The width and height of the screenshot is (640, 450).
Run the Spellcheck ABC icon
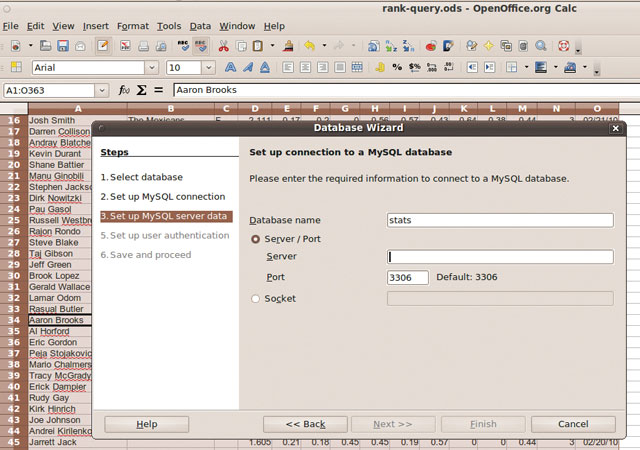[183, 46]
